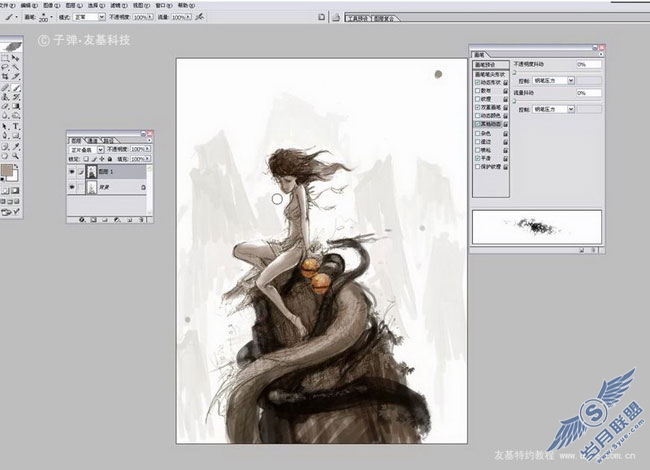The height and width of the screenshot is (470, 650).
Task: Hide the 背景 layer with its eye icon
Action: pyautogui.click(x=72, y=187)
